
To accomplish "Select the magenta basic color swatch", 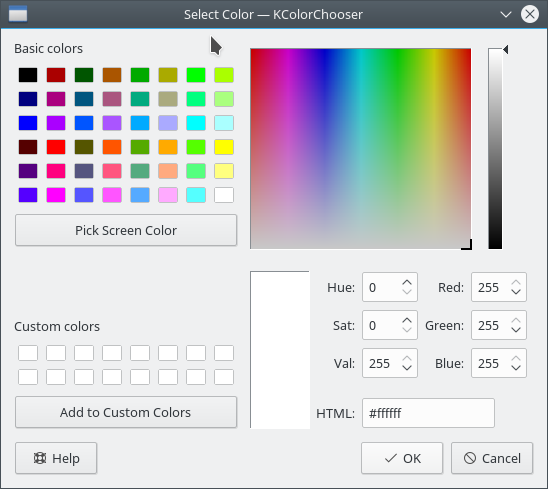I will [56, 195].
